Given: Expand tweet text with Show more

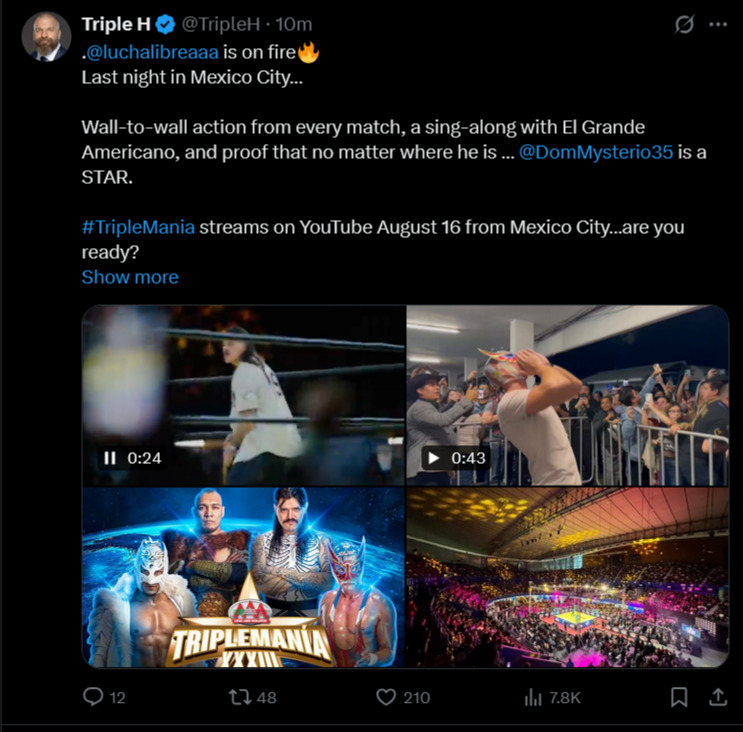Looking at the screenshot, I should coord(130,277).
